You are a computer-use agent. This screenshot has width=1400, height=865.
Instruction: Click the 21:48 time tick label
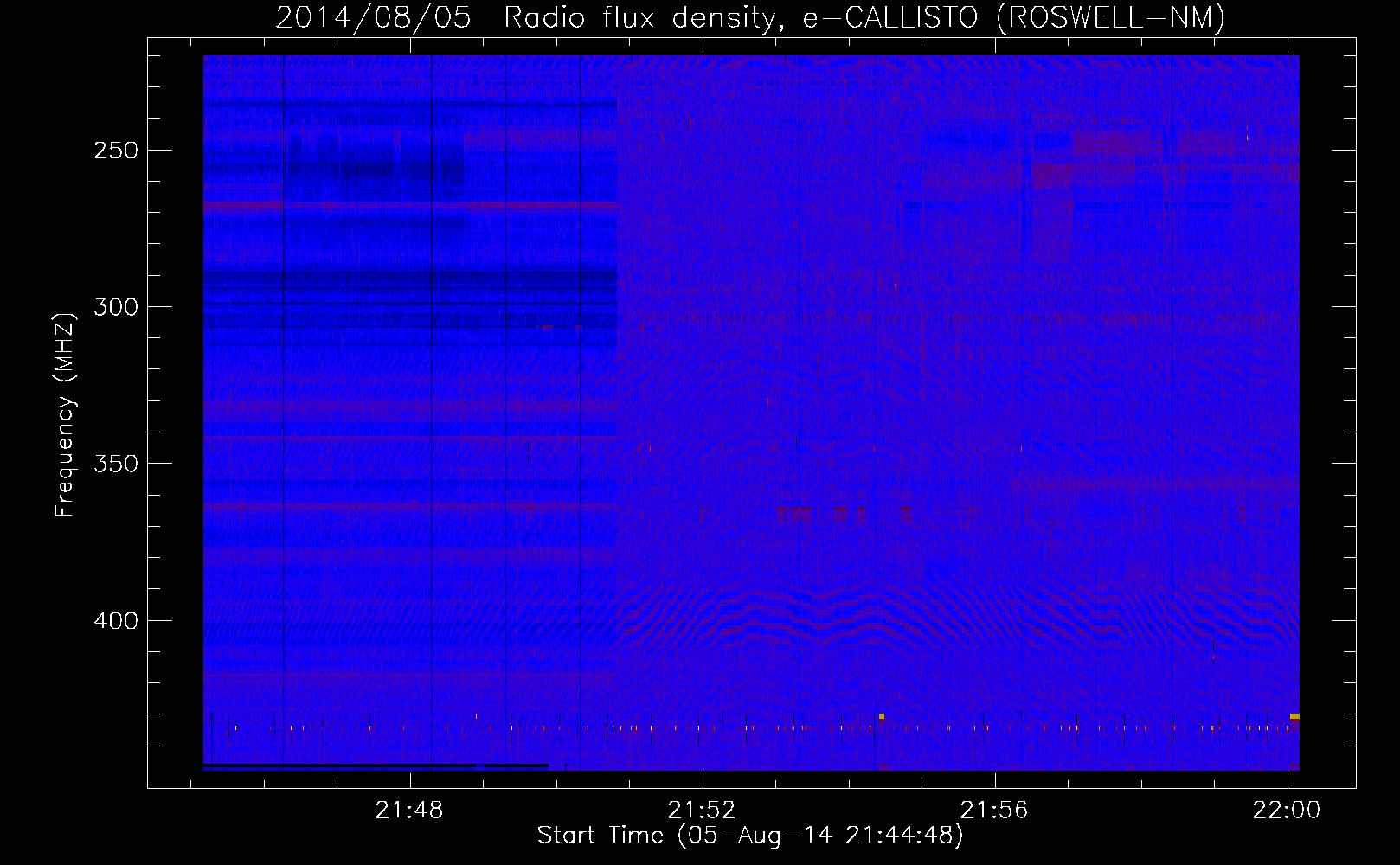pyautogui.click(x=409, y=811)
